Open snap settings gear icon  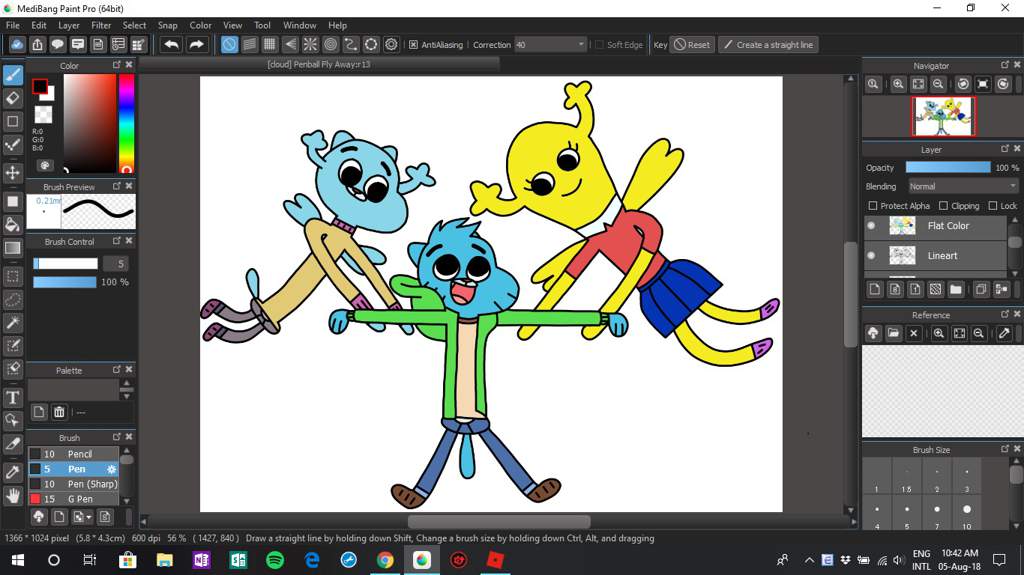(x=391, y=44)
